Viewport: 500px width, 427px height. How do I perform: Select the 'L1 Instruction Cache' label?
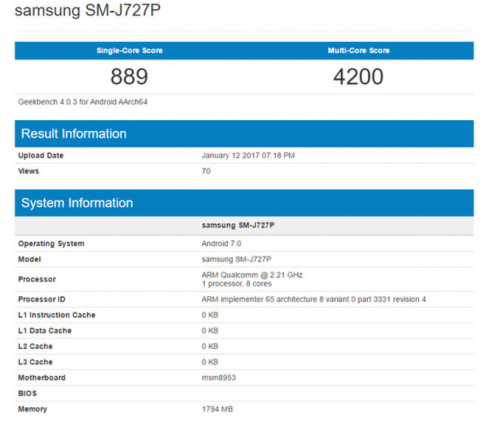coord(57,315)
